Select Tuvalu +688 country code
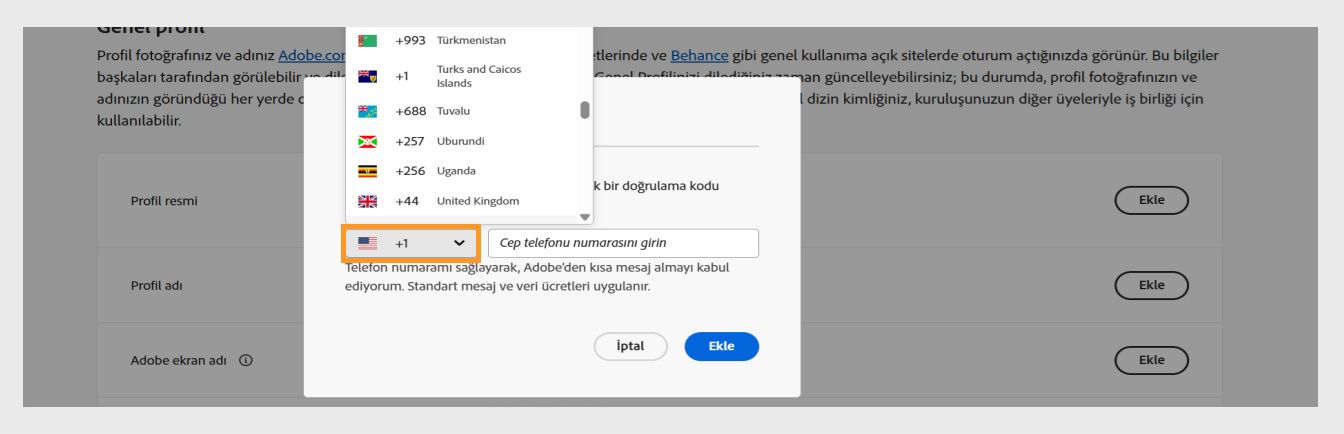Viewport: 1344px width, 434px height. pyautogui.click(x=461, y=110)
